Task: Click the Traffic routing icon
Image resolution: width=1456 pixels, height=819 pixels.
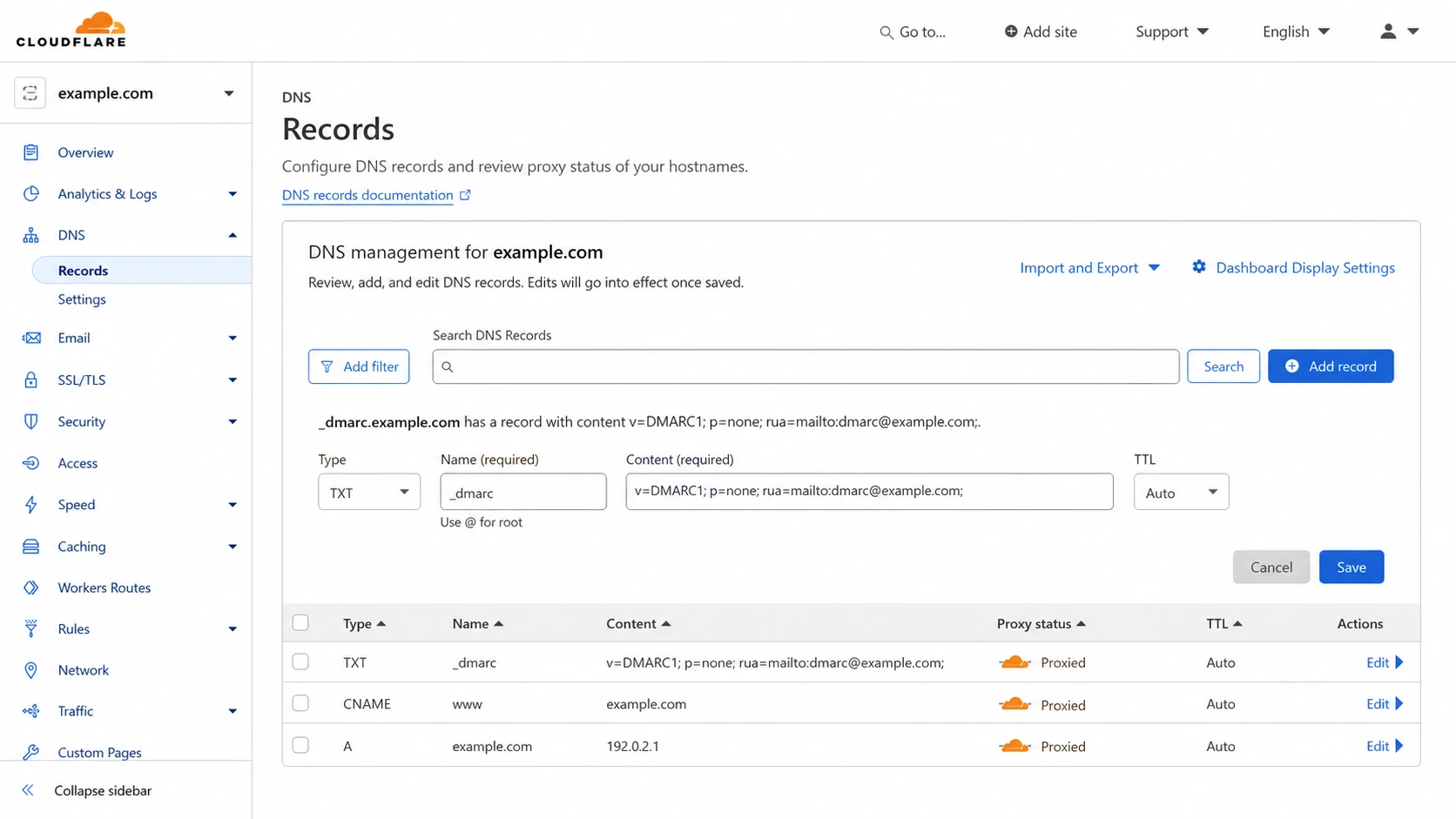Action: 30,711
